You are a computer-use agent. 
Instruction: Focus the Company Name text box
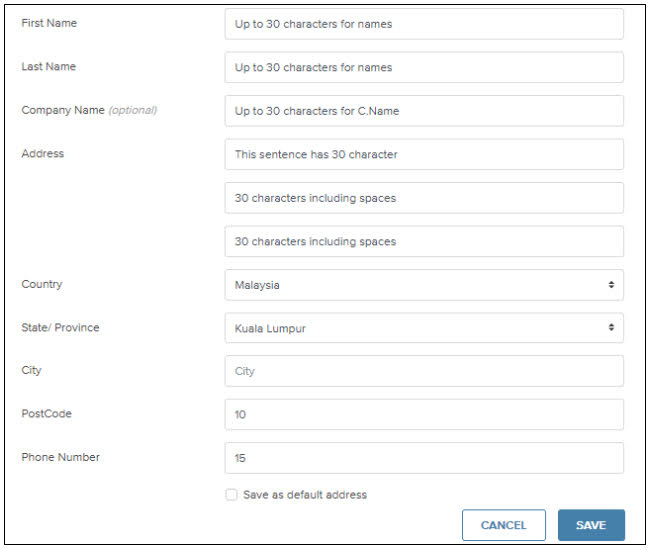pyautogui.click(x=424, y=111)
